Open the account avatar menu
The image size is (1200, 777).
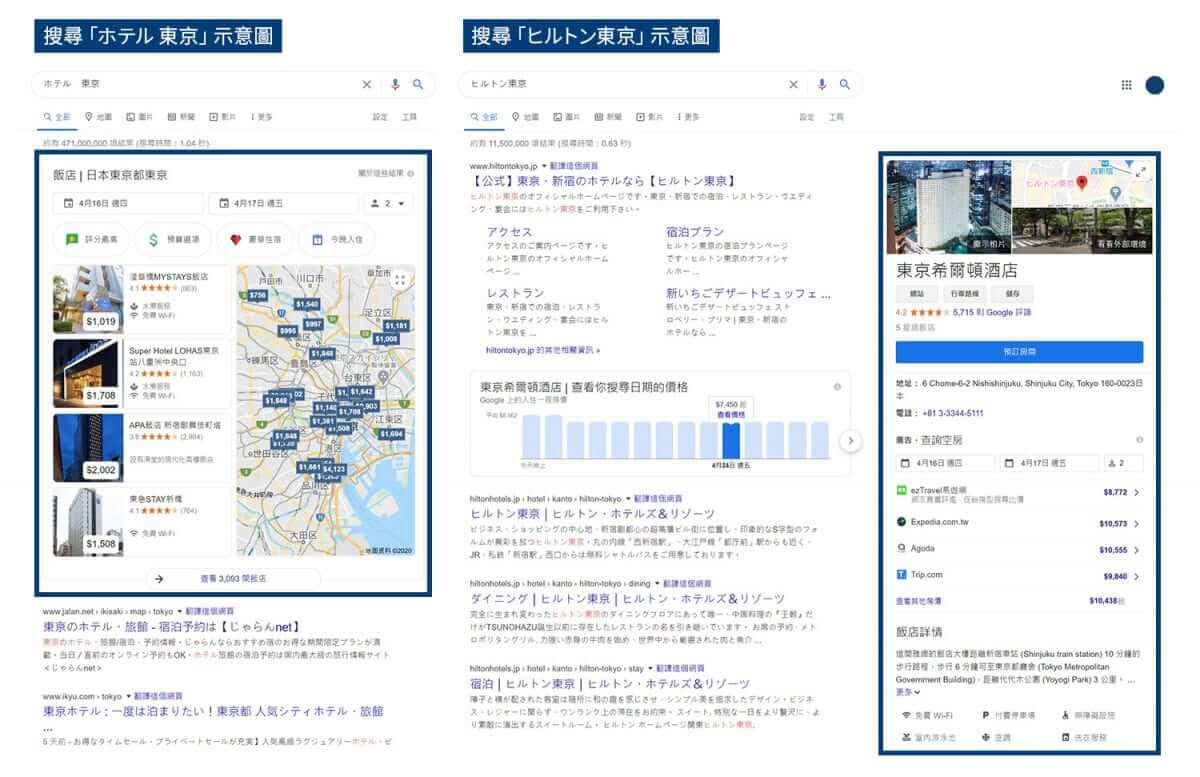click(x=1155, y=85)
